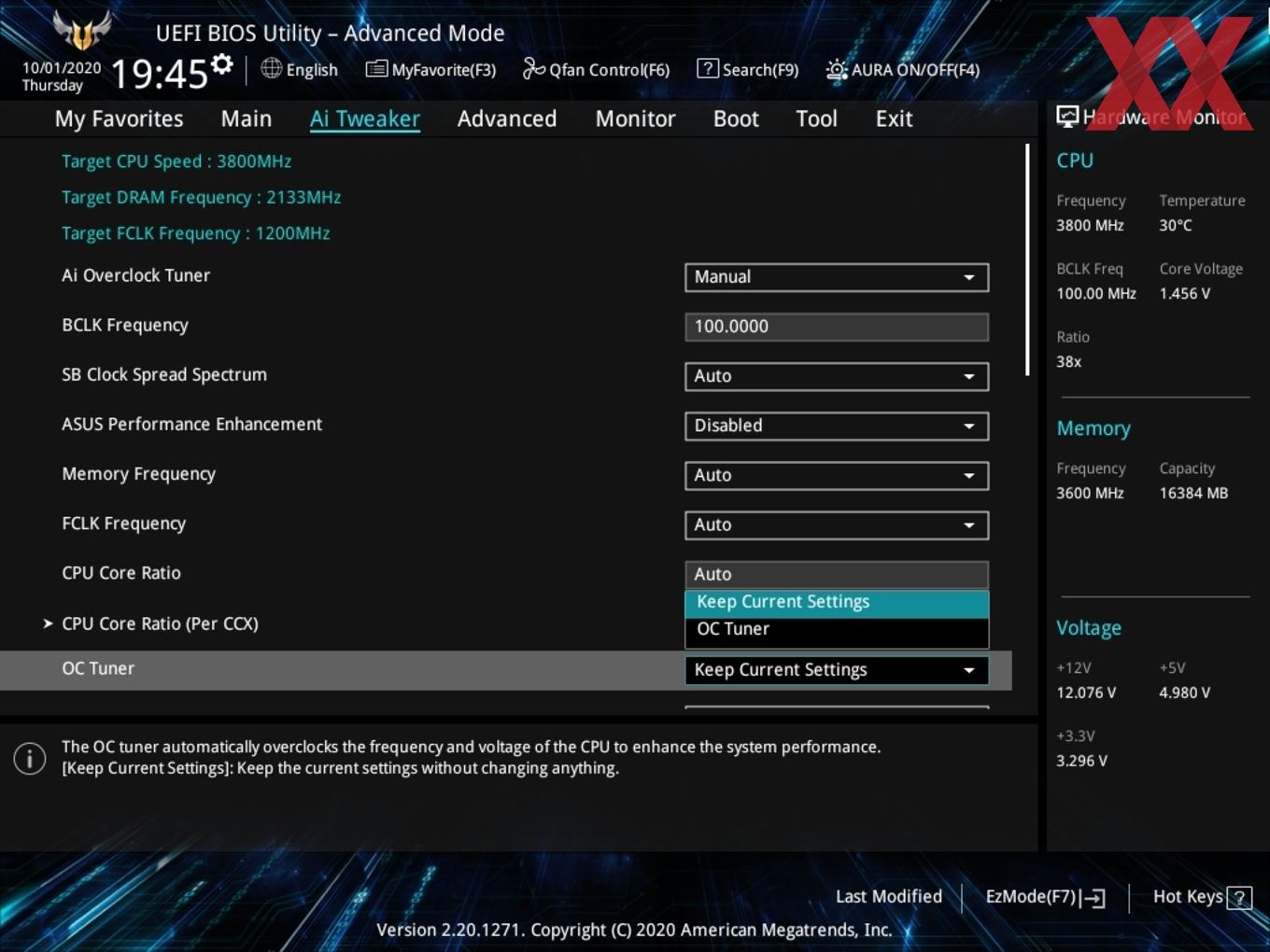Click Target DRAM Frequency : 2133MHz text
The image size is (1270, 952).
[201, 198]
